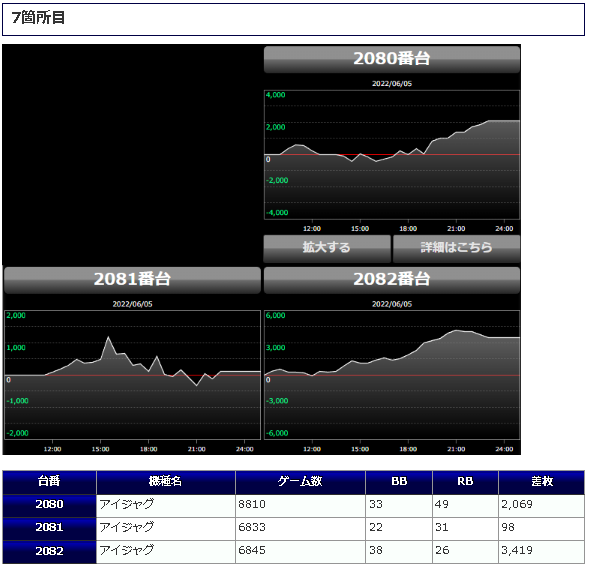Click the 2022/06/05 date above 2080 graph
The image size is (589, 571).
tap(392, 84)
